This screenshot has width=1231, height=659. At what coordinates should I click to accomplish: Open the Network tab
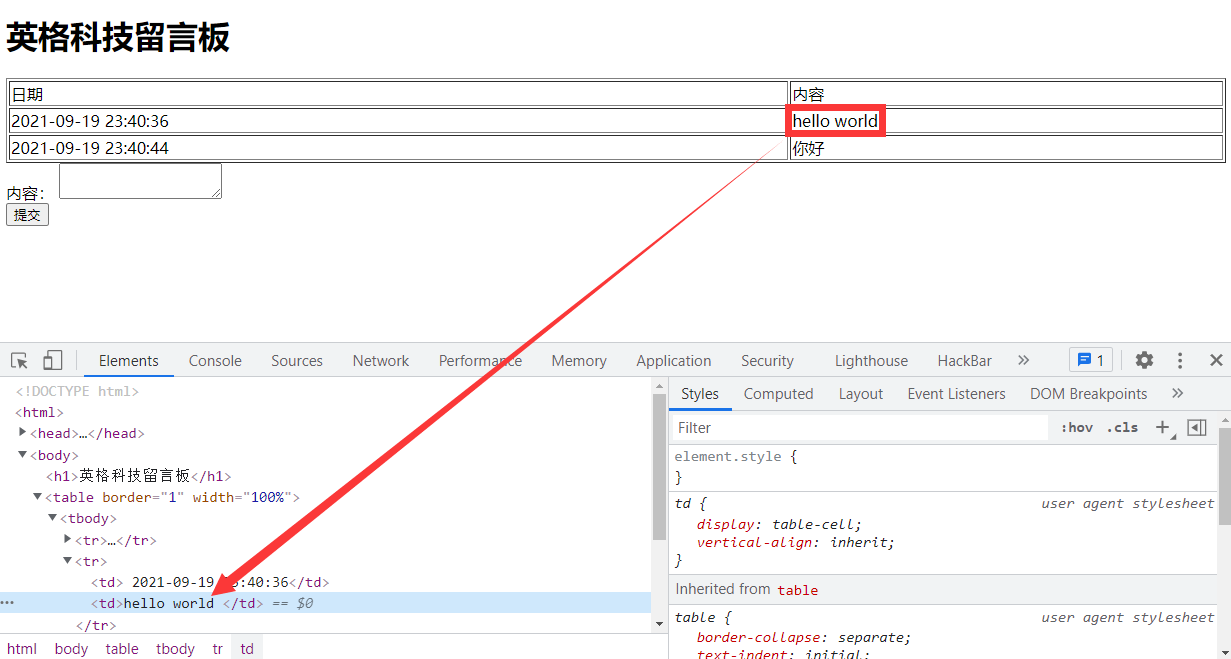(380, 361)
